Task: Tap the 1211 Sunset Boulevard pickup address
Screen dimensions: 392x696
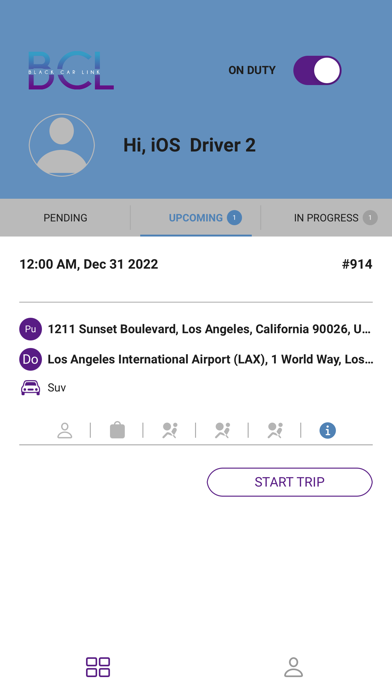Action: pyautogui.click(x=209, y=329)
